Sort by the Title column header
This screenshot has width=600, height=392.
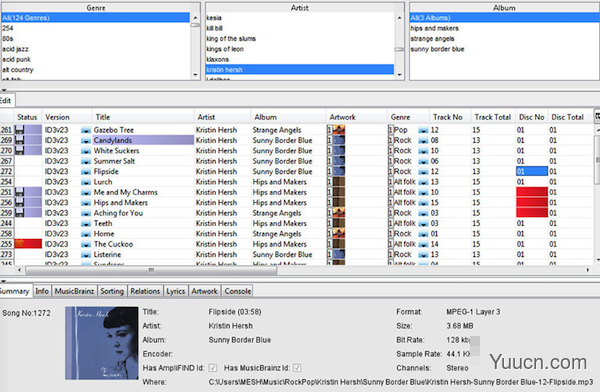click(143, 117)
